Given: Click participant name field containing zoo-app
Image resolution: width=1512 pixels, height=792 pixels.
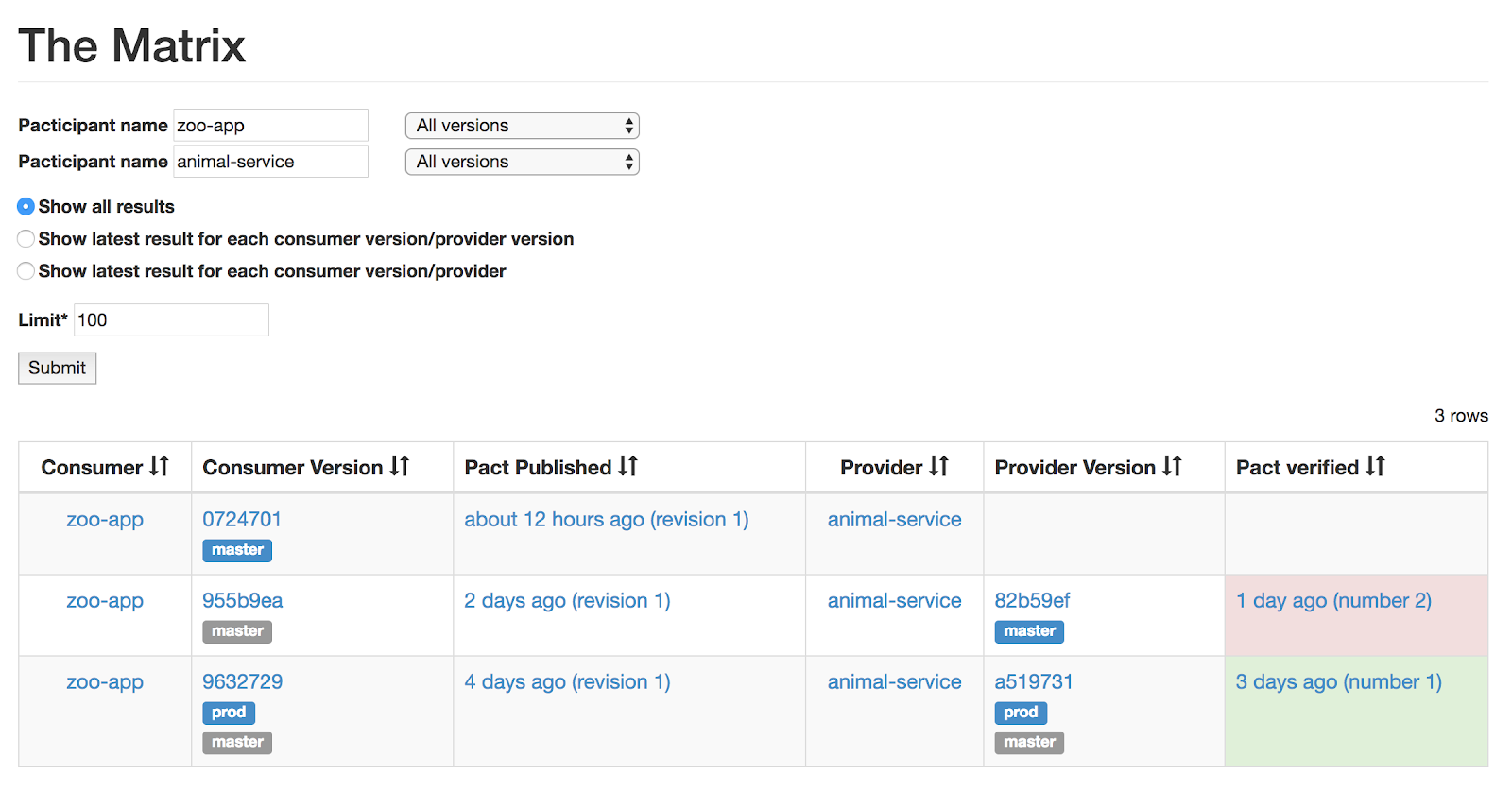Looking at the screenshot, I should point(270,126).
